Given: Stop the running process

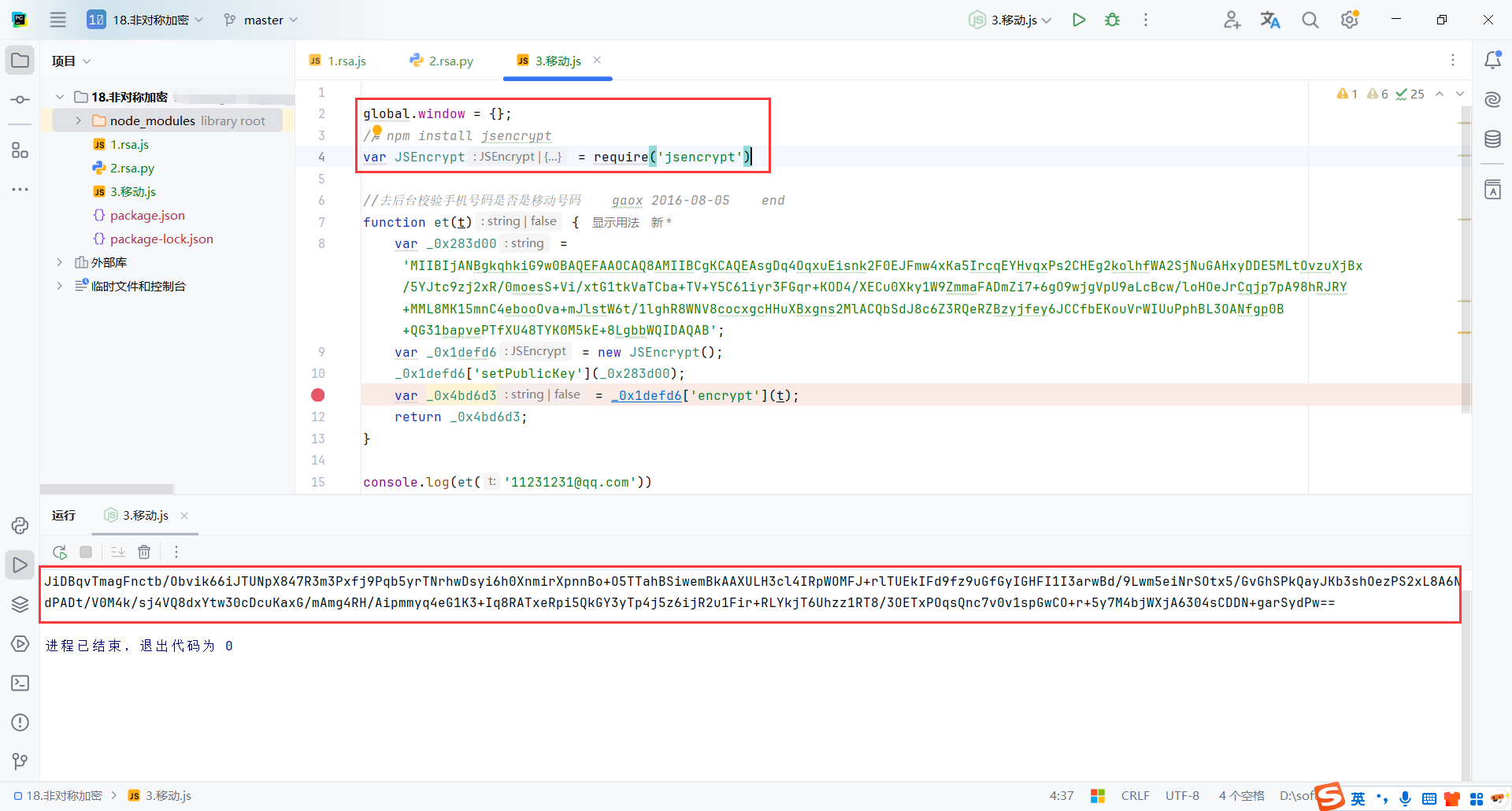Looking at the screenshot, I should pos(86,552).
